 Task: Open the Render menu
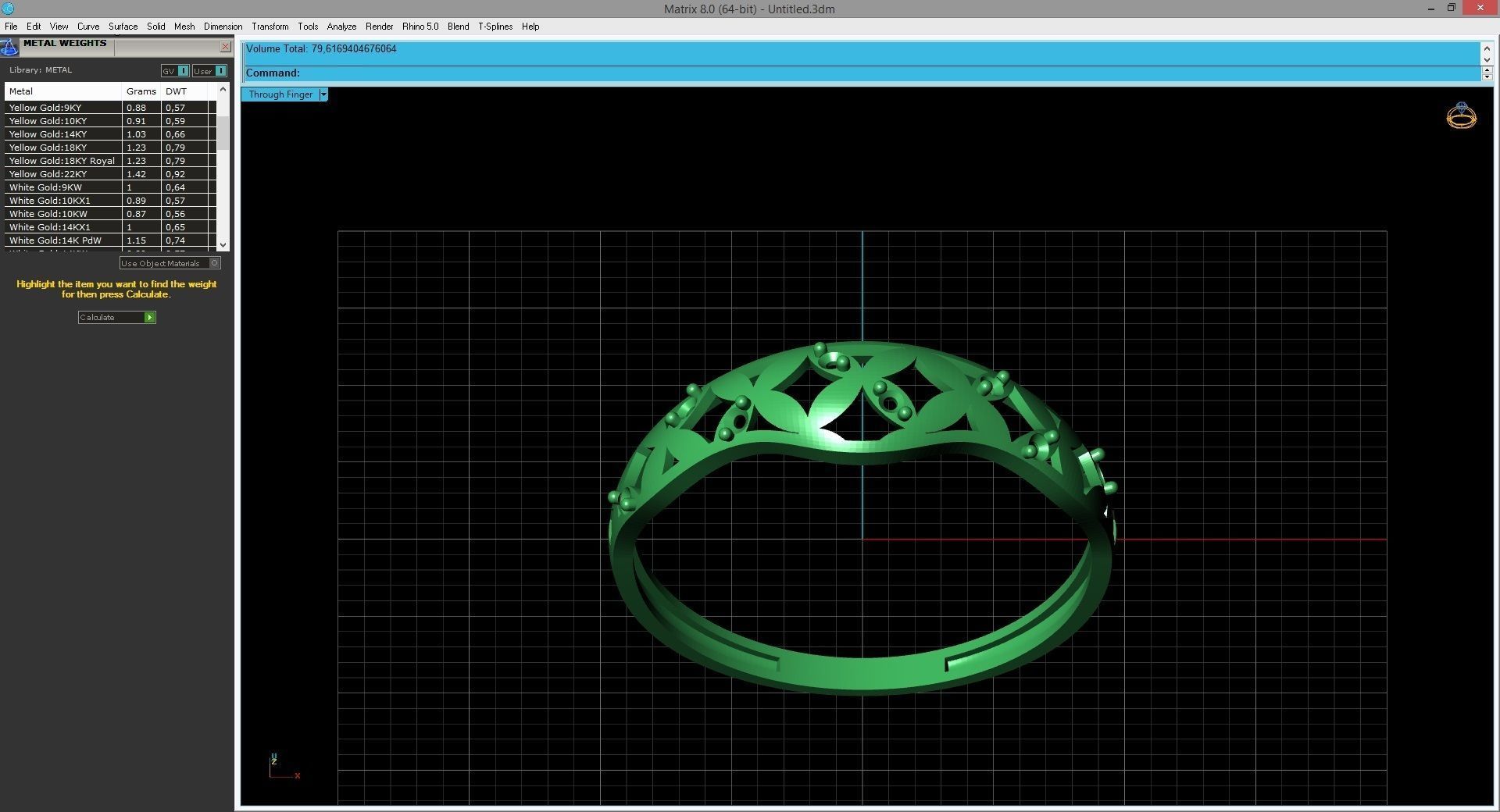(380, 27)
